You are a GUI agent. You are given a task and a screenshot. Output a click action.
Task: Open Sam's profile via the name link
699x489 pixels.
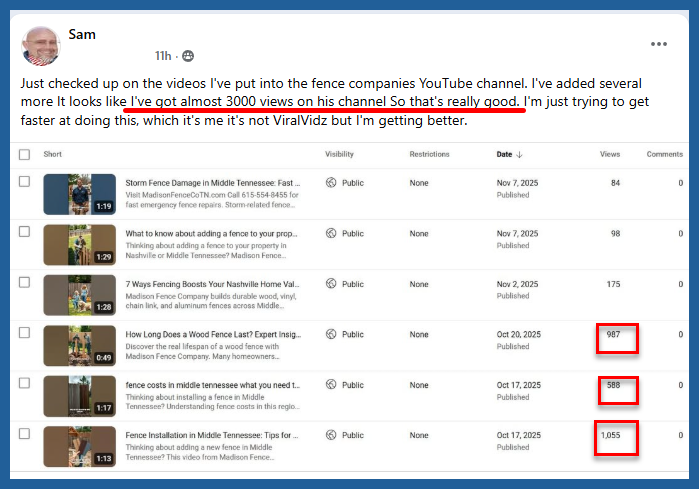(x=81, y=35)
